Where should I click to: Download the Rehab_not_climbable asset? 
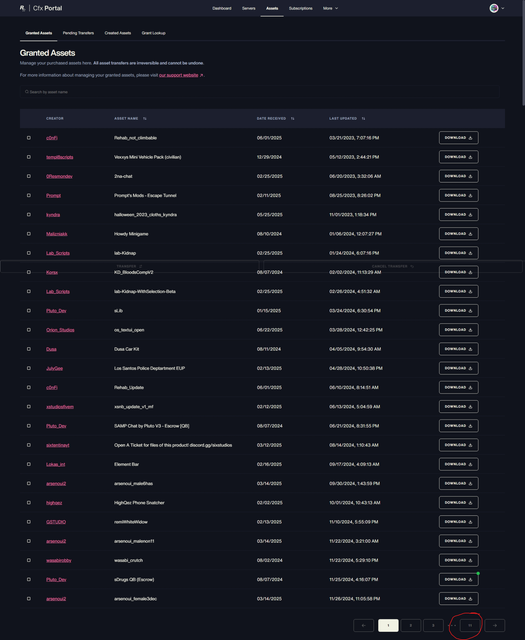(458, 138)
